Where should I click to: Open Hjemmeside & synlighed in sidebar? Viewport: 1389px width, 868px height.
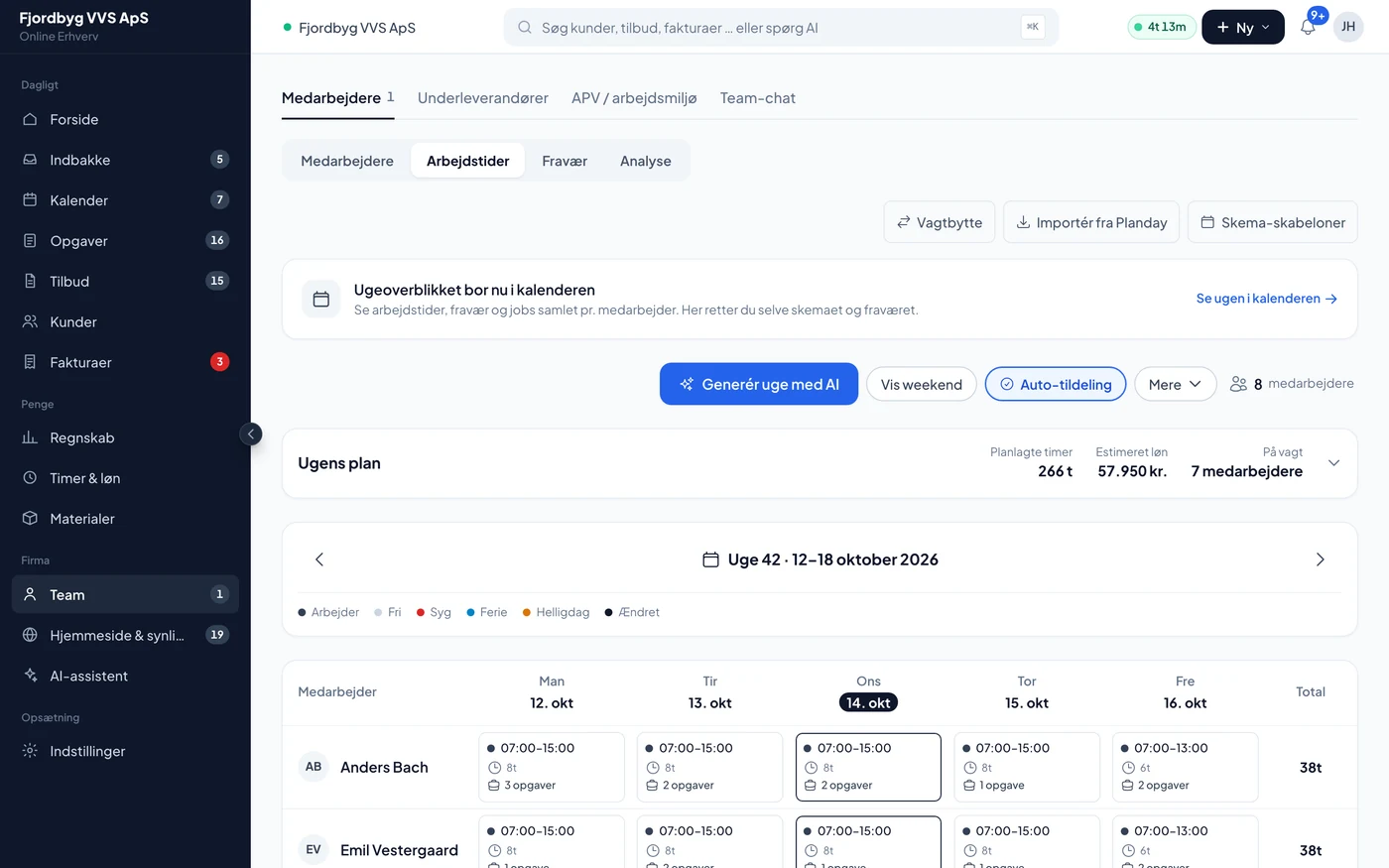coord(125,635)
